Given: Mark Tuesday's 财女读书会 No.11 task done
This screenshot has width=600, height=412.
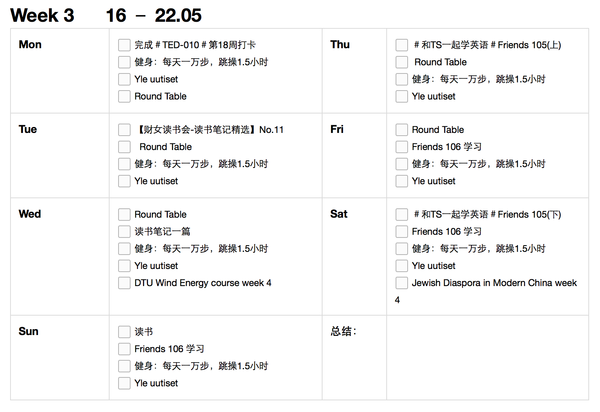Looking at the screenshot, I should (x=124, y=130).
